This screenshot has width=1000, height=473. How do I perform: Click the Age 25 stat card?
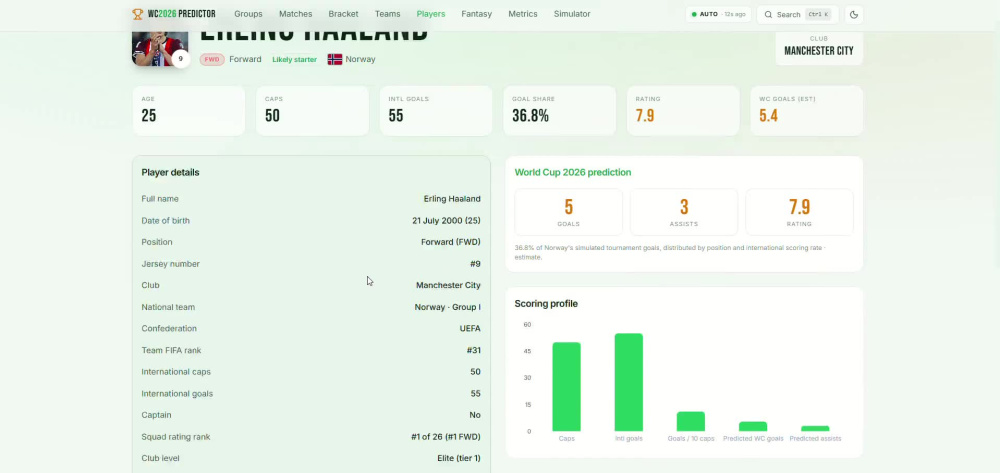click(x=189, y=111)
